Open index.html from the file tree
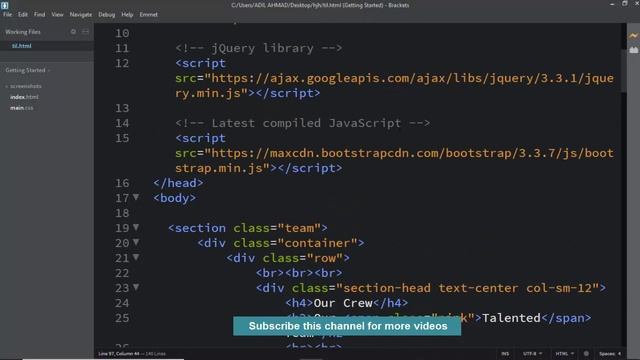Screen dimensions: 640x360 point(24,97)
